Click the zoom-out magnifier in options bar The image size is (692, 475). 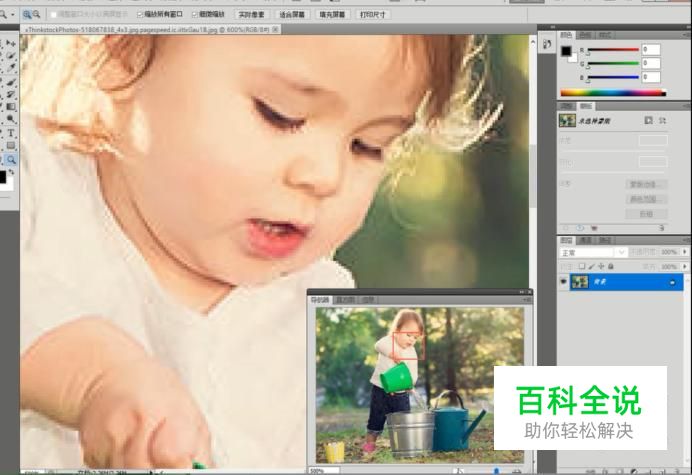pos(36,15)
